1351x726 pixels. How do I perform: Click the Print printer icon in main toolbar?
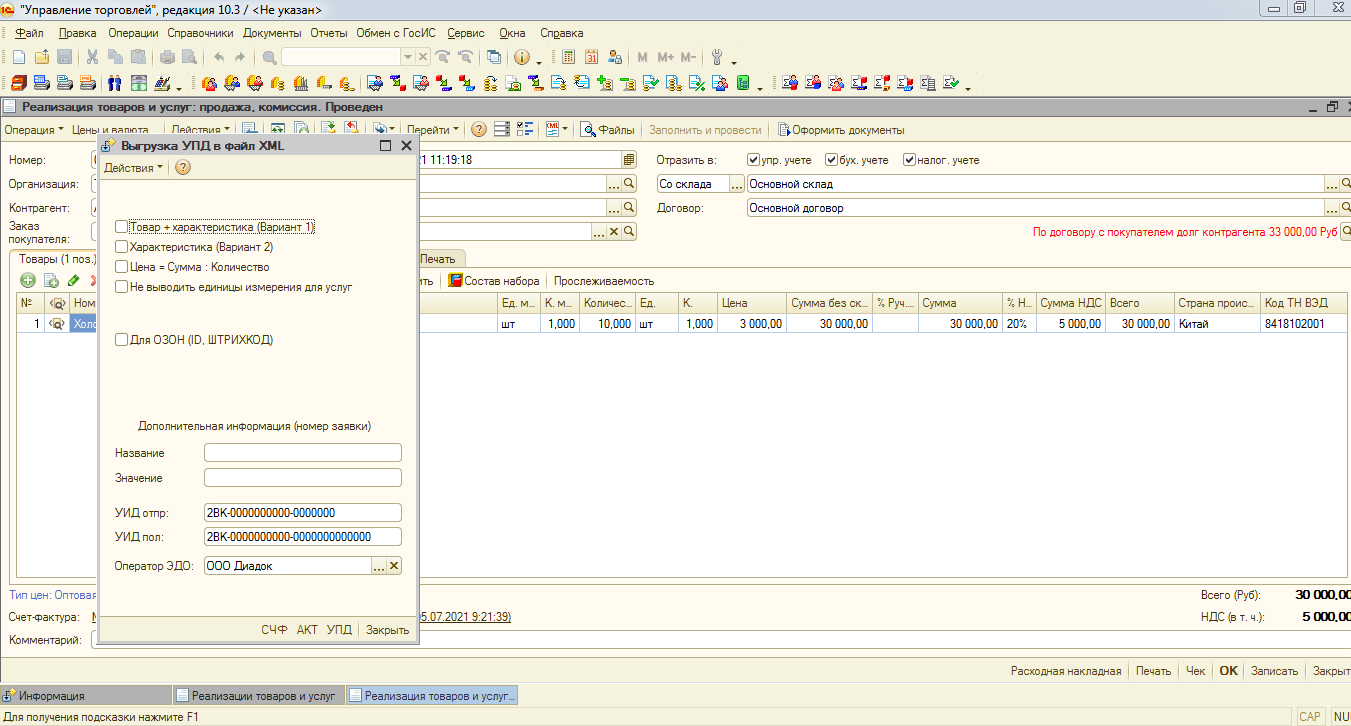click(168, 57)
